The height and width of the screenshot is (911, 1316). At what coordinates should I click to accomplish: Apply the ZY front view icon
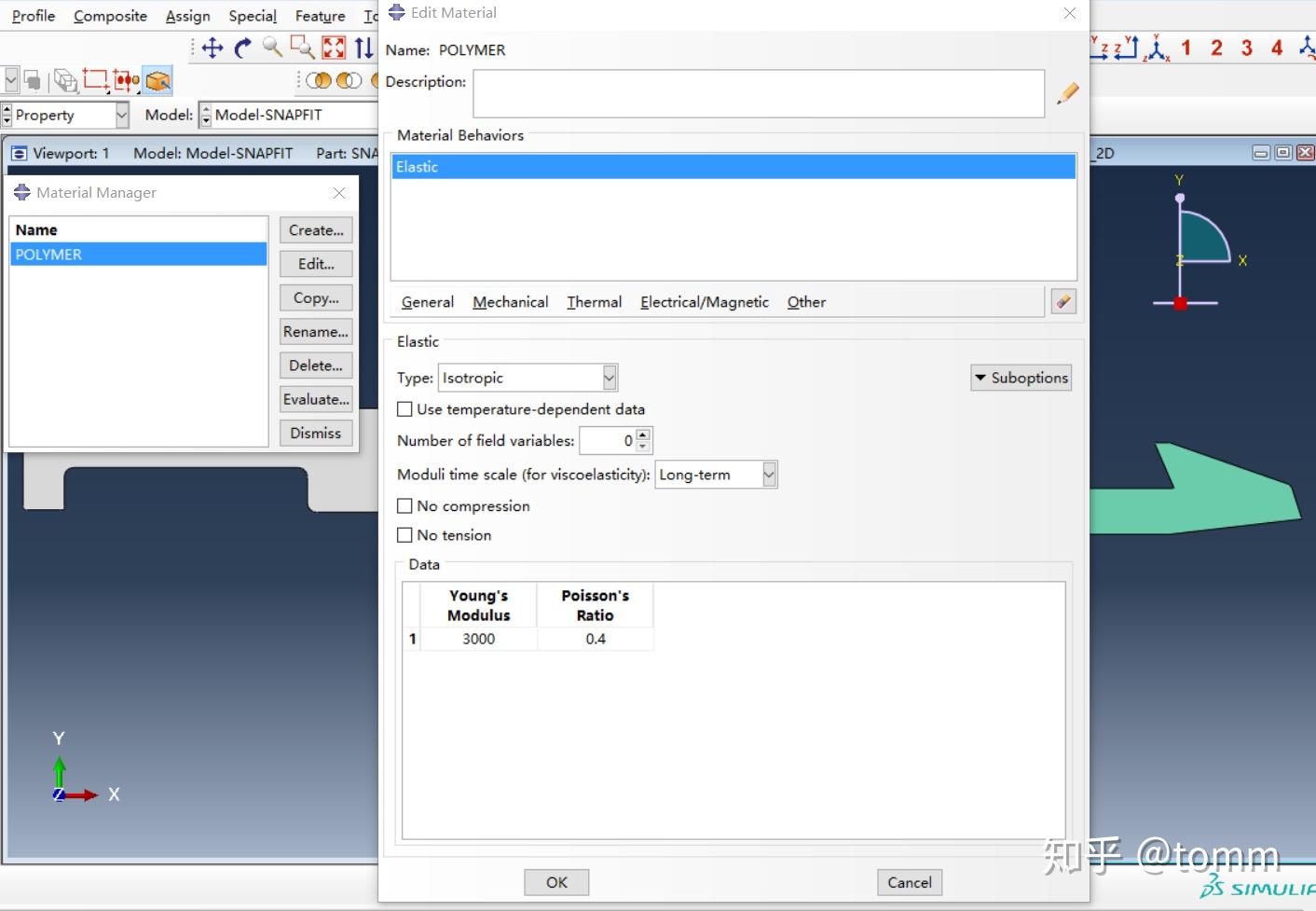1127,48
